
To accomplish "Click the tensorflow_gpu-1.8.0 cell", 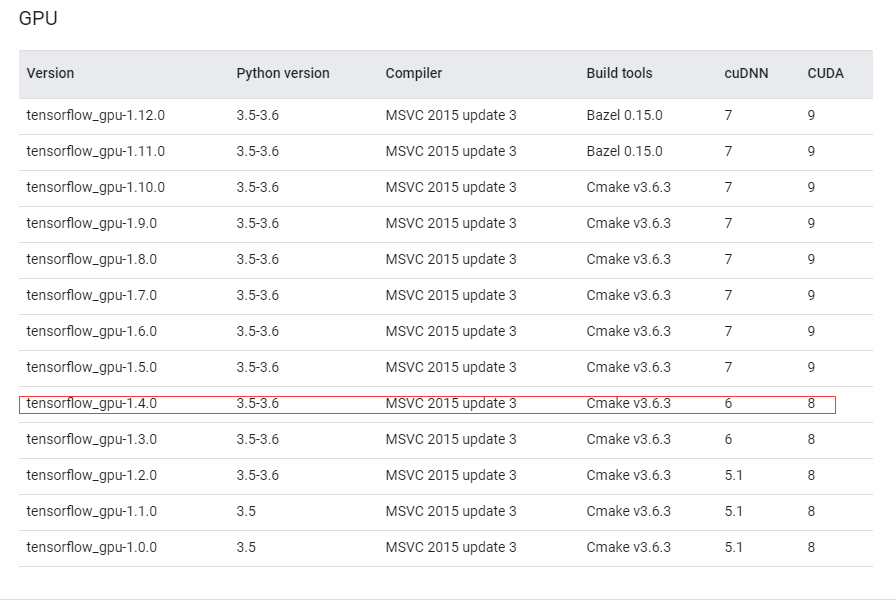I will point(91,259).
